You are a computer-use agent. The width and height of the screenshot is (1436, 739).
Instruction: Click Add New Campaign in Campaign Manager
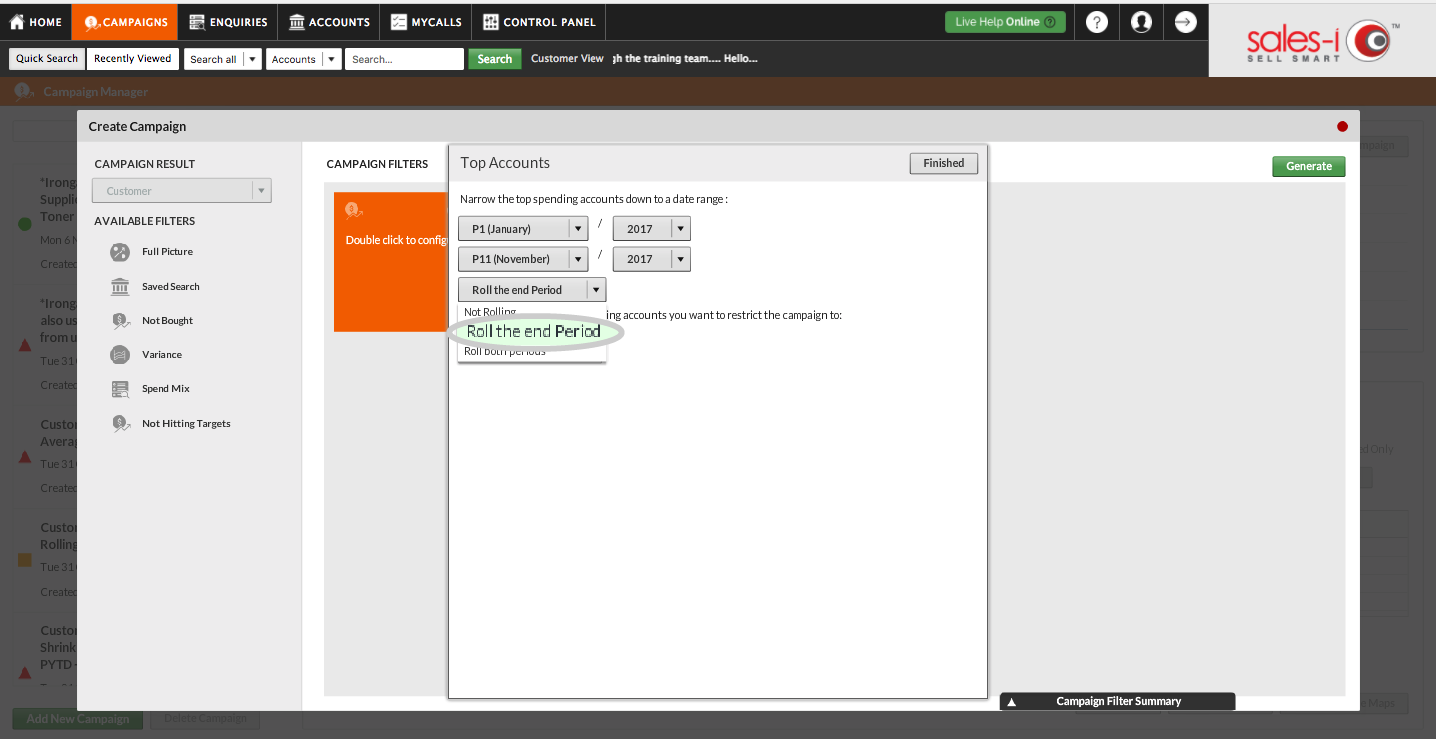[78, 719]
